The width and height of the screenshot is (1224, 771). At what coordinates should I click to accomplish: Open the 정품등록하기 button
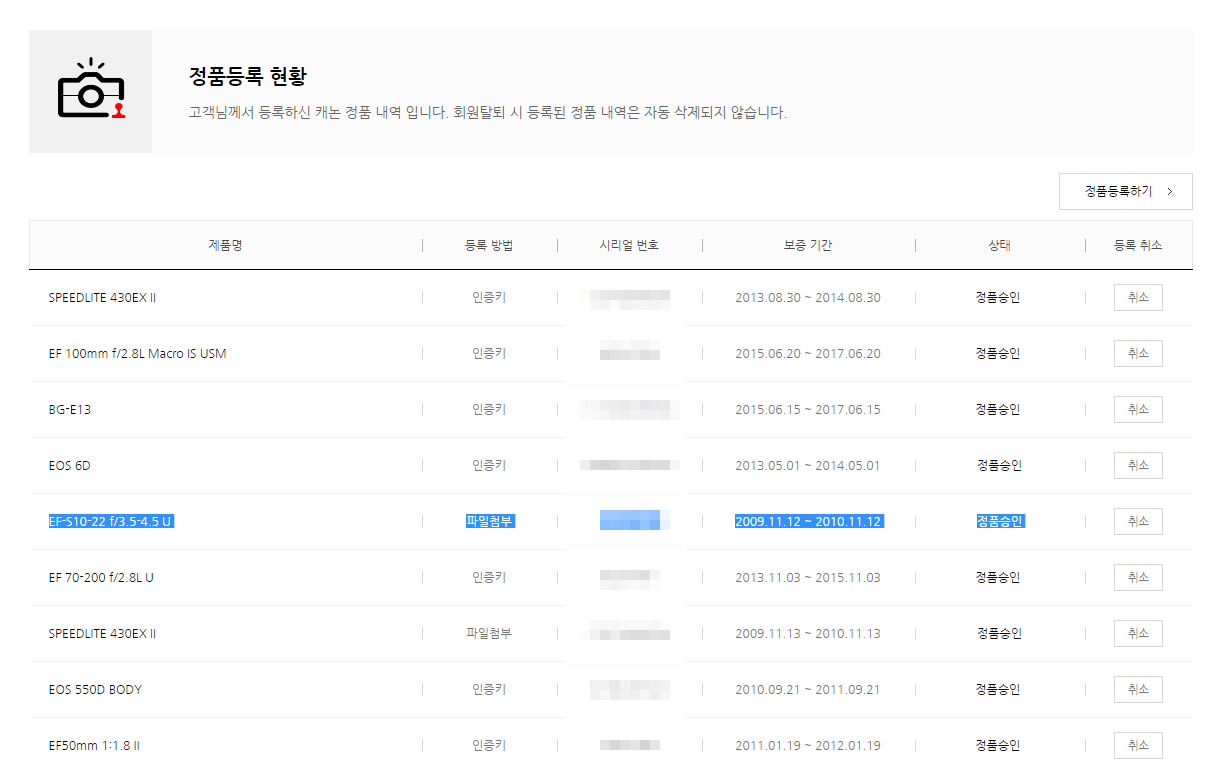[x=1125, y=191]
